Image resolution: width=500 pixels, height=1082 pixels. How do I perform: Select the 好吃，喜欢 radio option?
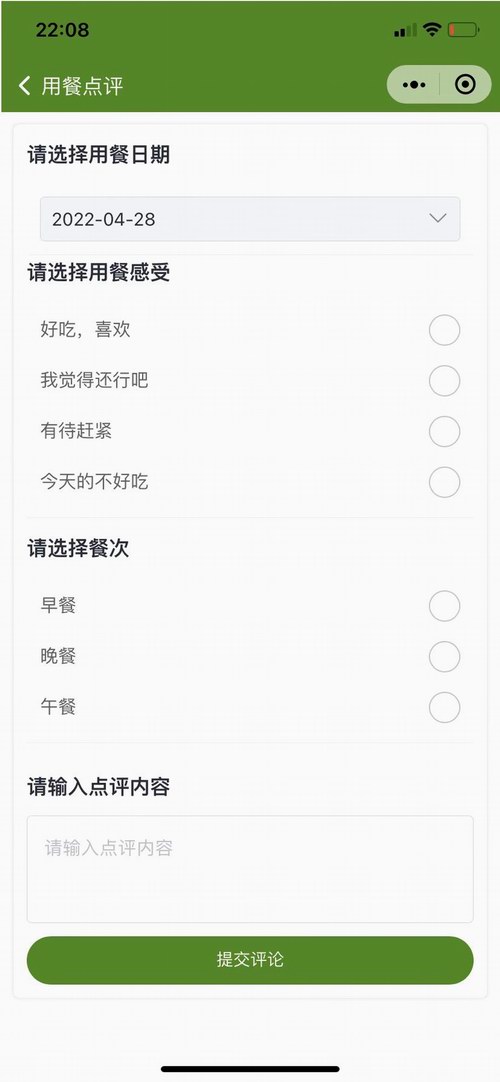[444, 330]
